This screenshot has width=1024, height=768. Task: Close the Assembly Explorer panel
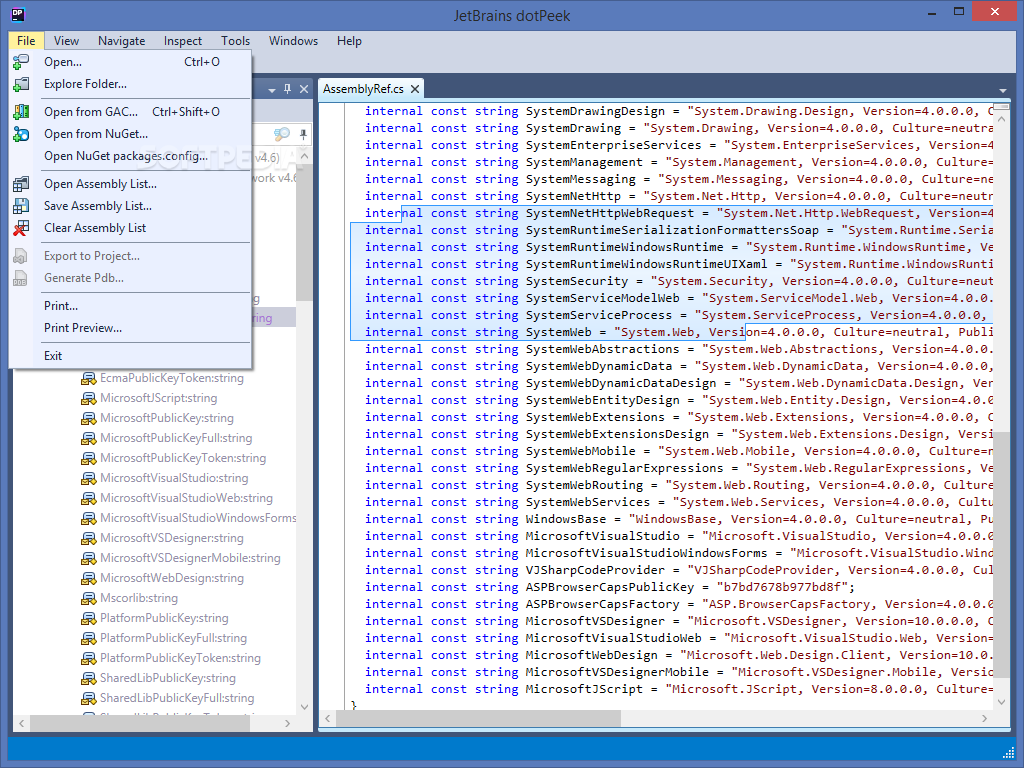304,89
